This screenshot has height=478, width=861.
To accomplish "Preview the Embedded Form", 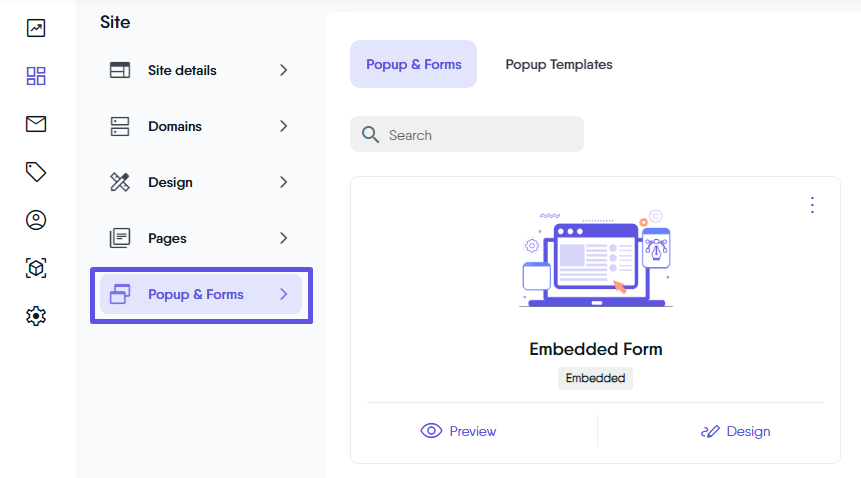I will click(459, 431).
